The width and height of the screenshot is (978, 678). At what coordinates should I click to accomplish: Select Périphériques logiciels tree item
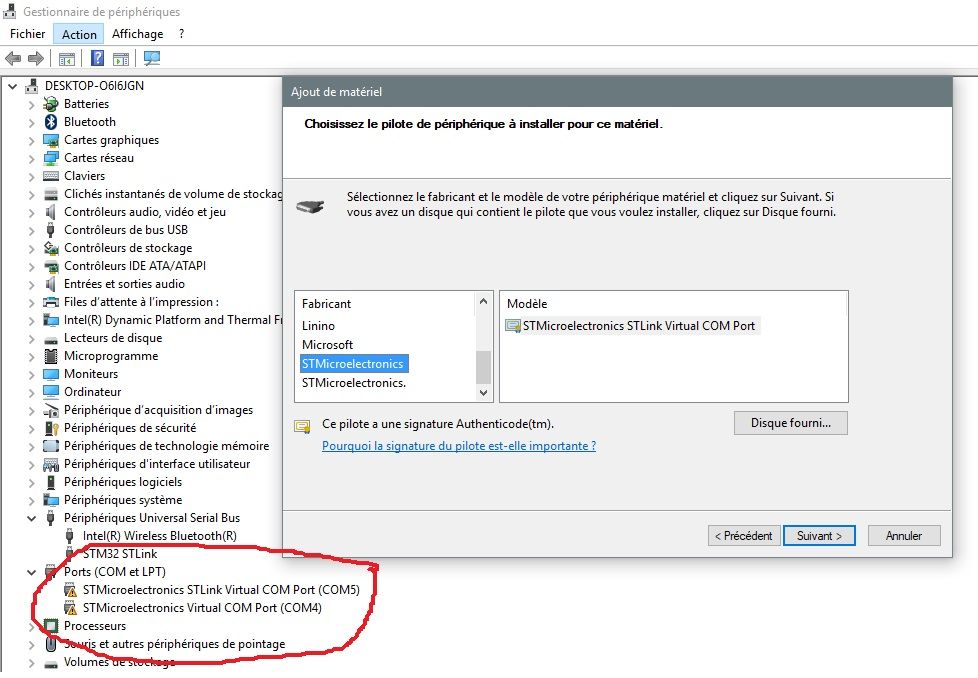click(x=123, y=482)
